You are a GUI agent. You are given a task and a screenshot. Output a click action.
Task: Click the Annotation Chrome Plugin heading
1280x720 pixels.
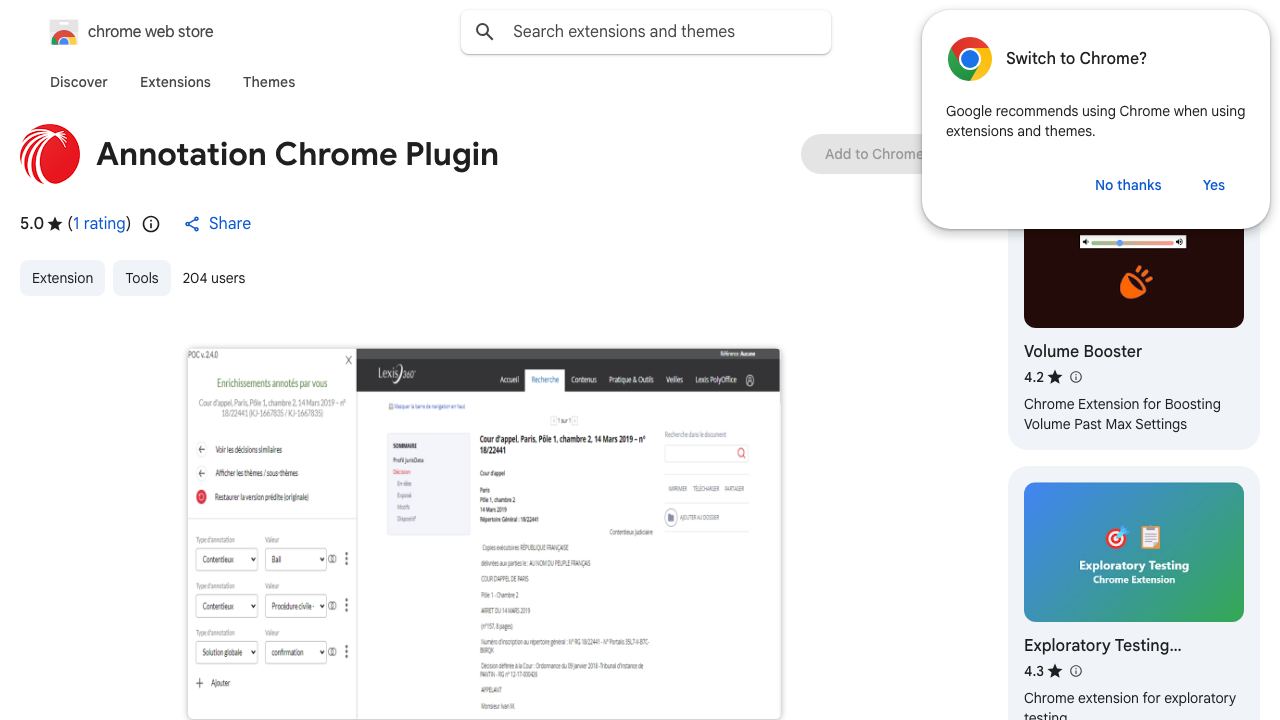(298, 154)
